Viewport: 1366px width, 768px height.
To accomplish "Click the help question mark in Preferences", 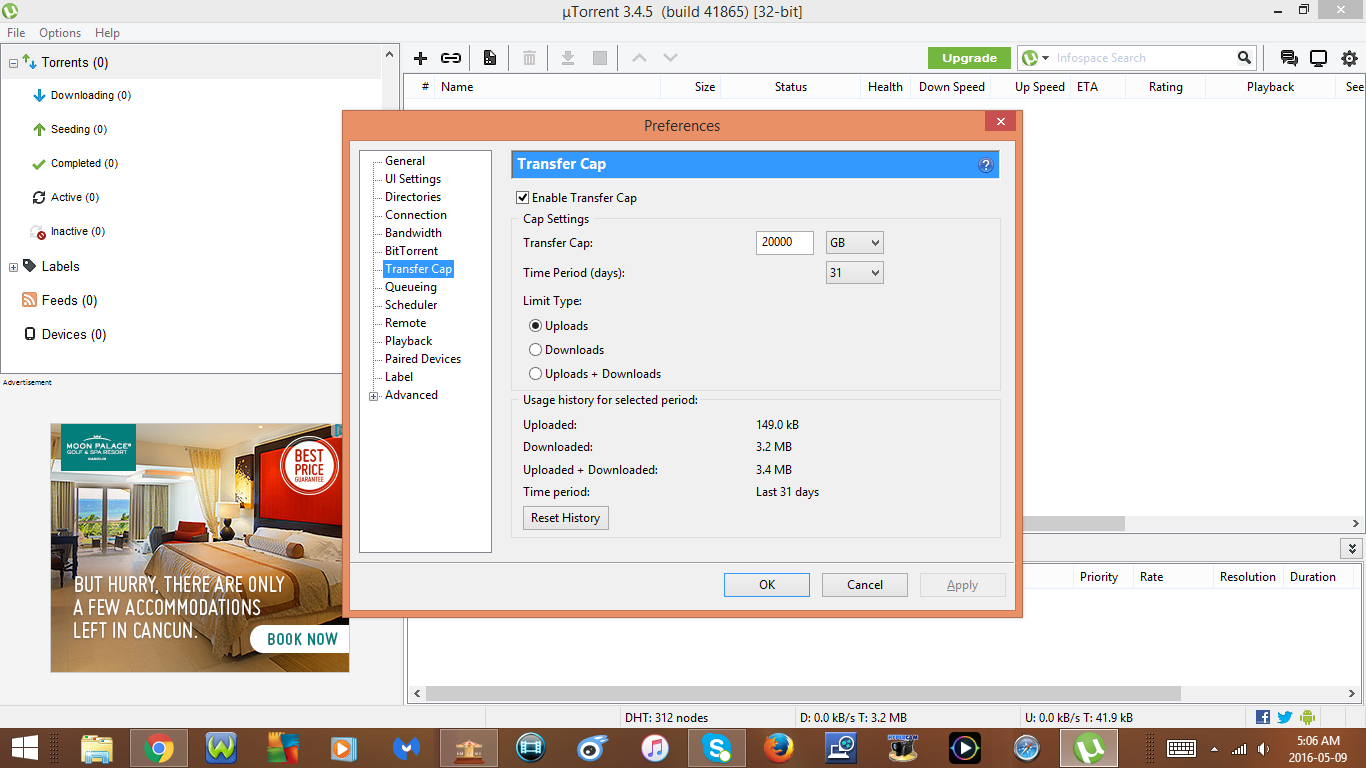I will (985, 165).
